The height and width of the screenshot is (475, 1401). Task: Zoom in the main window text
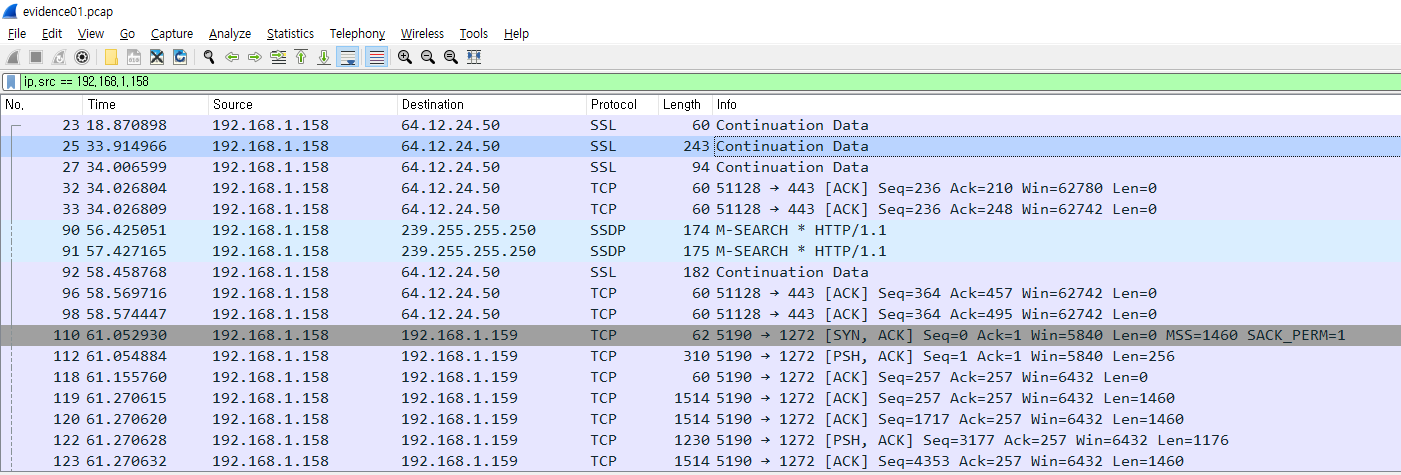pyautogui.click(x=405, y=57)
